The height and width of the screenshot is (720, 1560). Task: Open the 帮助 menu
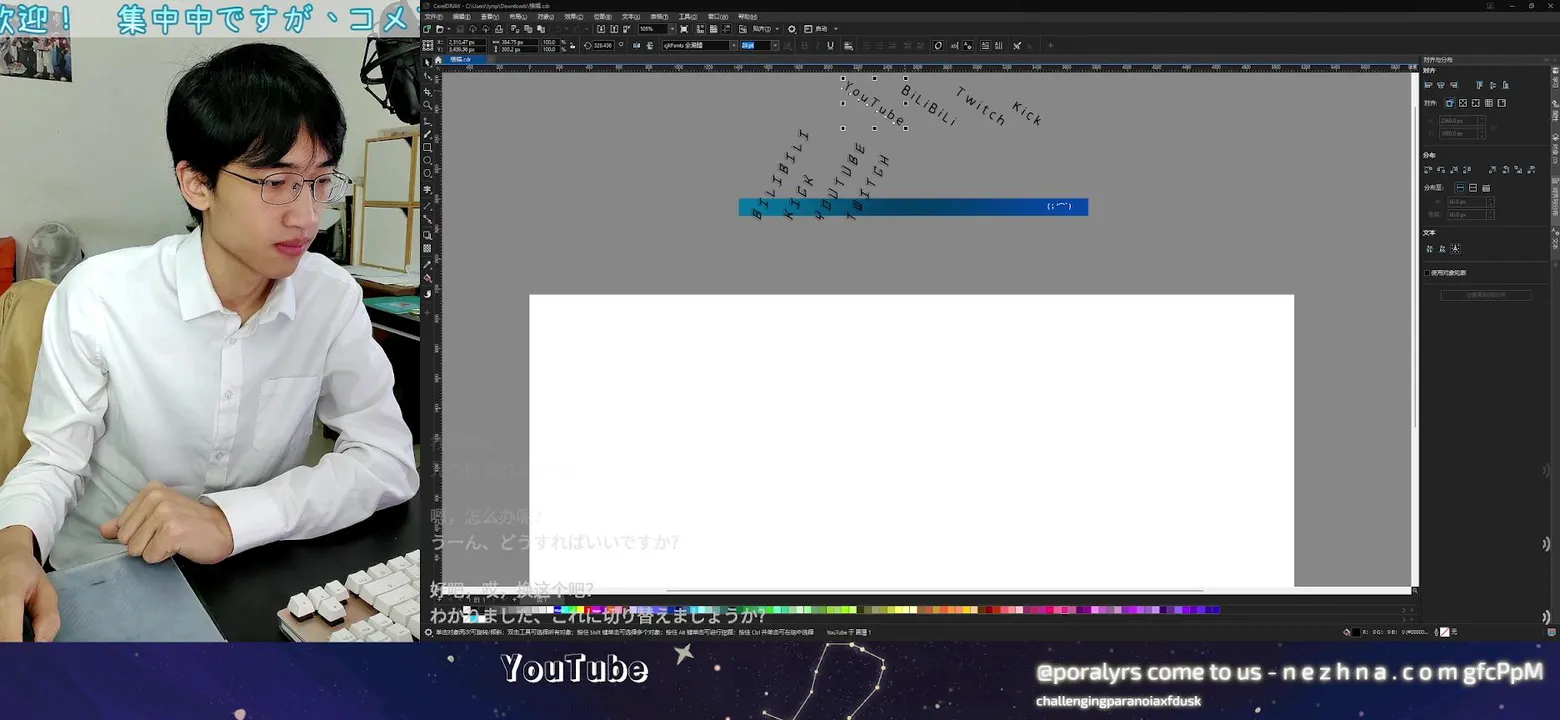coord(747,17)
